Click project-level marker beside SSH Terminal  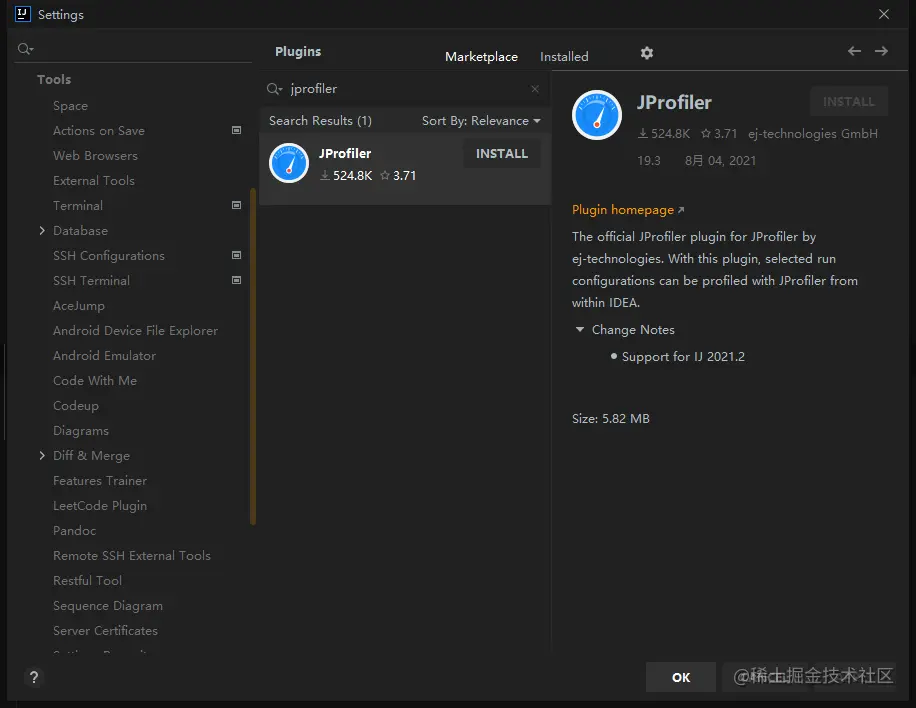(237, 280)
